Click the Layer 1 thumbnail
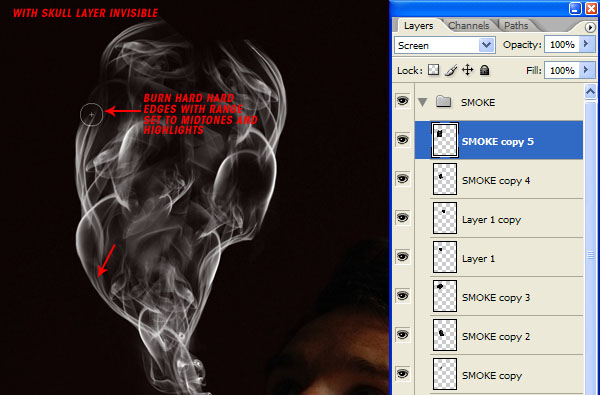The width and height of the screenshot is (600, 395). click(x=445, y=257)
